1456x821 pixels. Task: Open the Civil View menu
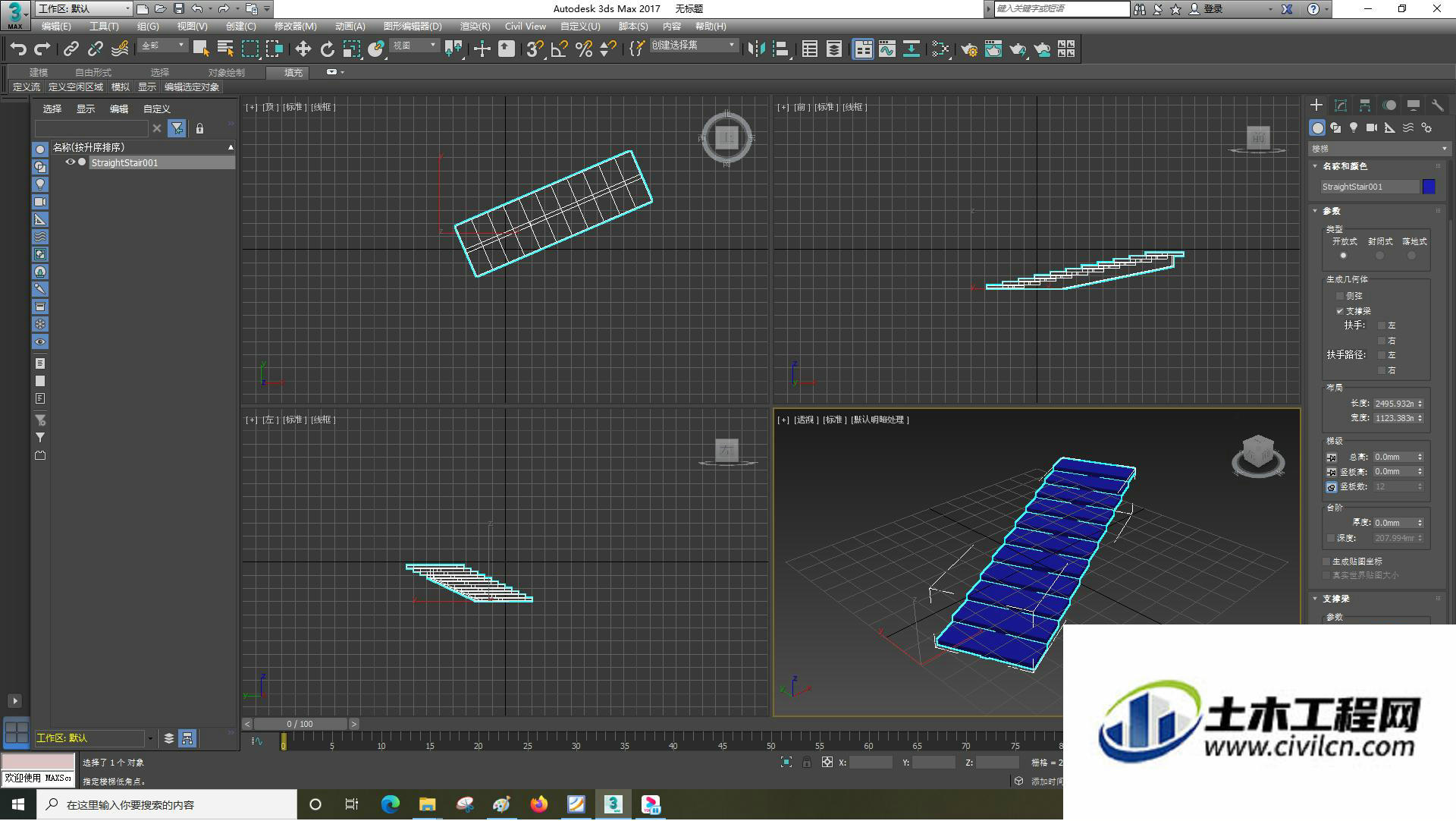click(526, 27)
